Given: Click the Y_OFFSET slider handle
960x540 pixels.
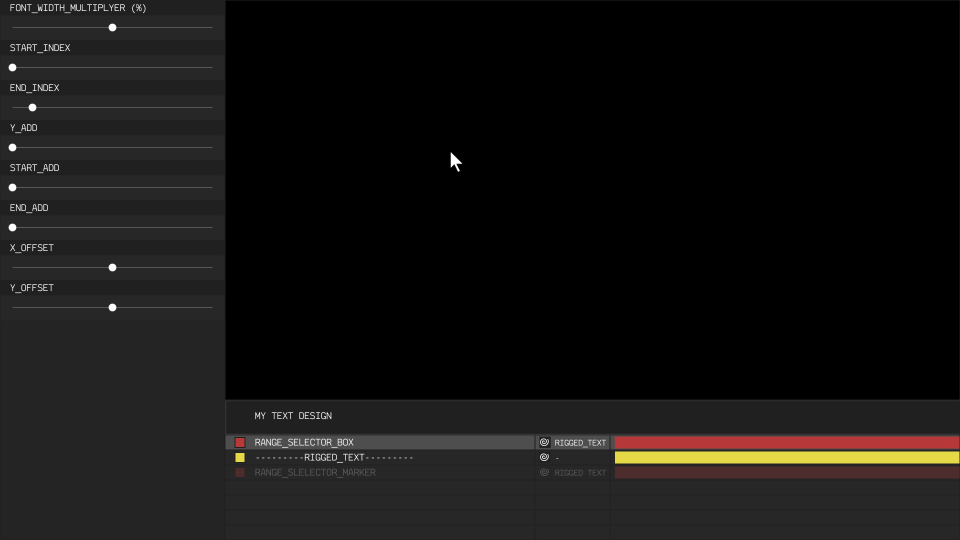Looking at the screenshot, I should 112,307.
